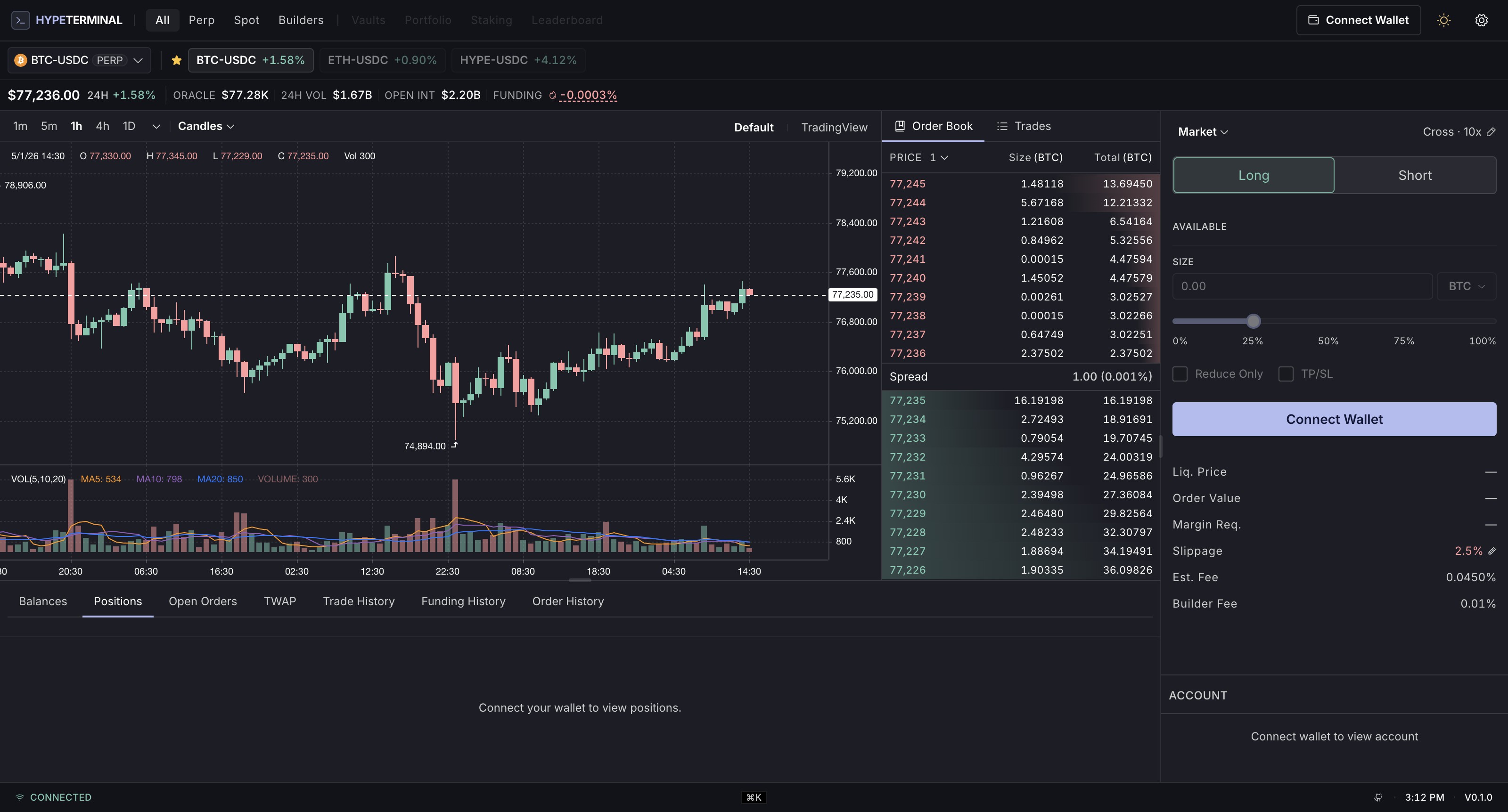Click the top-right Connect Wallet button
This screenshot has width=1508, height=812.
point(1358,20)
